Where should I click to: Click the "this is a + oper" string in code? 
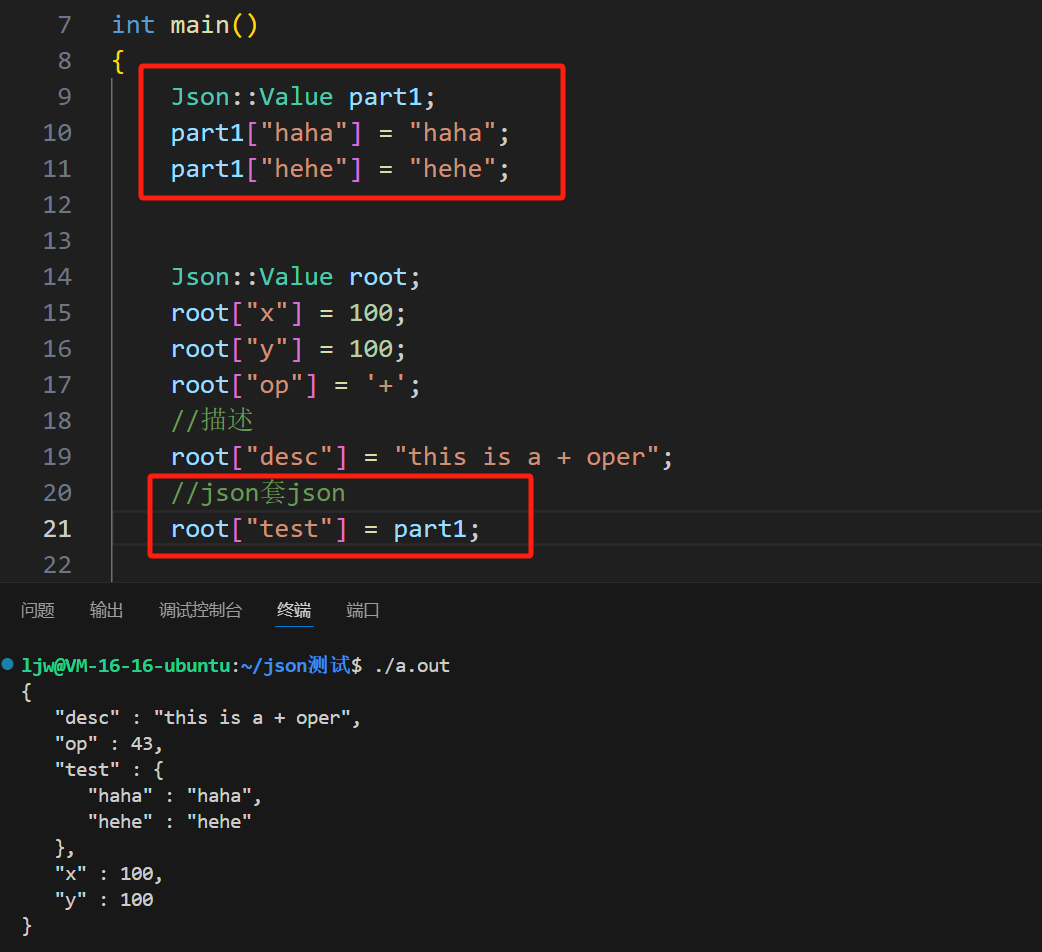coord(526,457)
